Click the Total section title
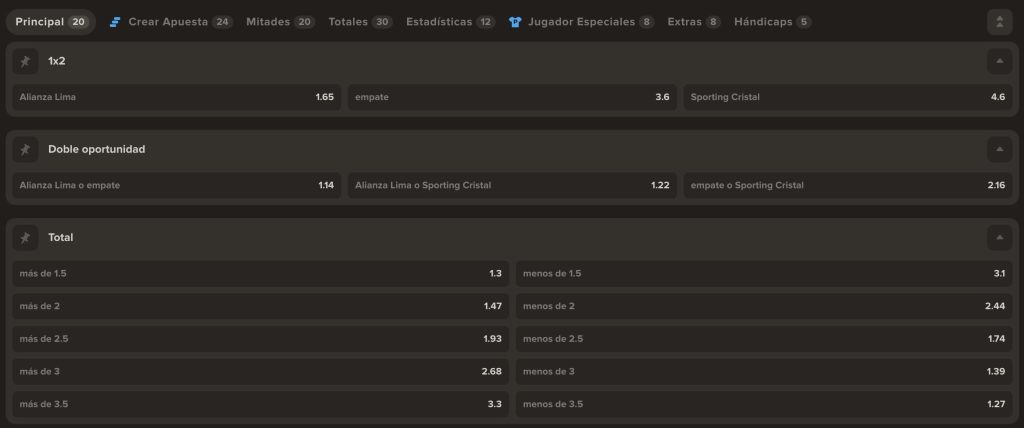Viewport: 1024px width, 428px height. pos(61,238)
